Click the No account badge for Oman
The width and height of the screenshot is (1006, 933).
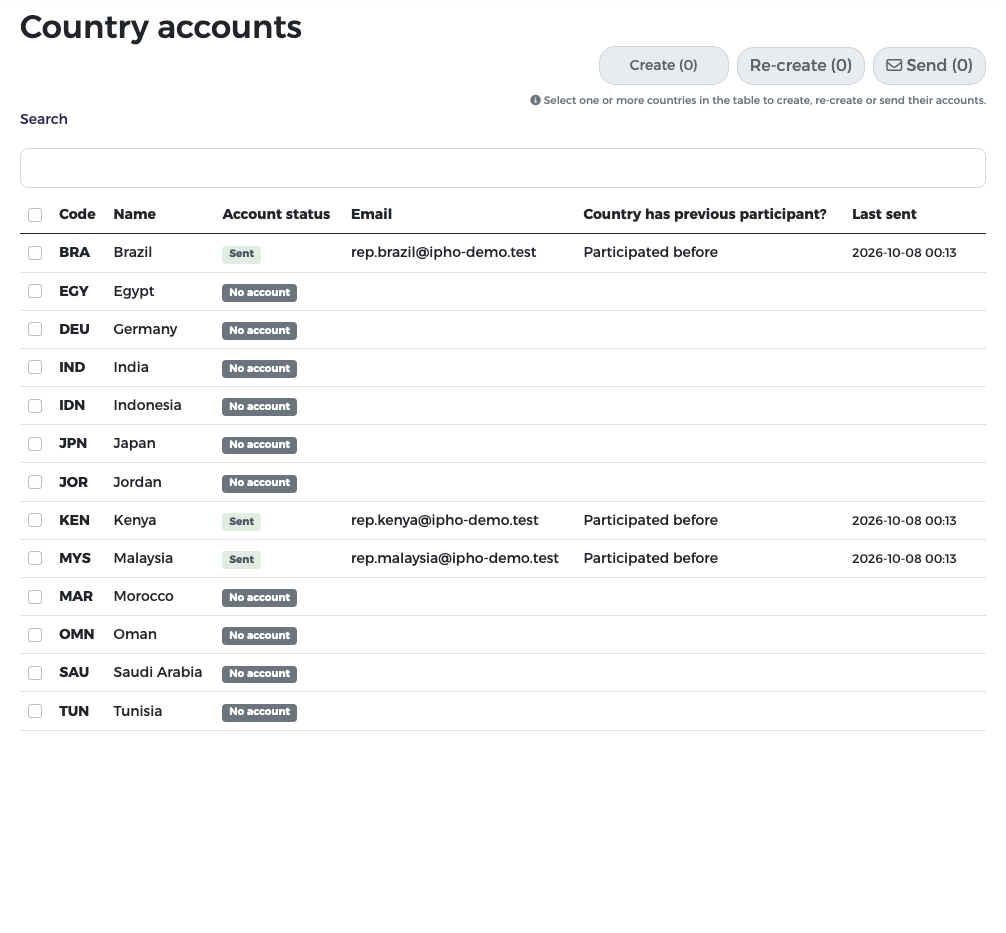pos(259,635)
